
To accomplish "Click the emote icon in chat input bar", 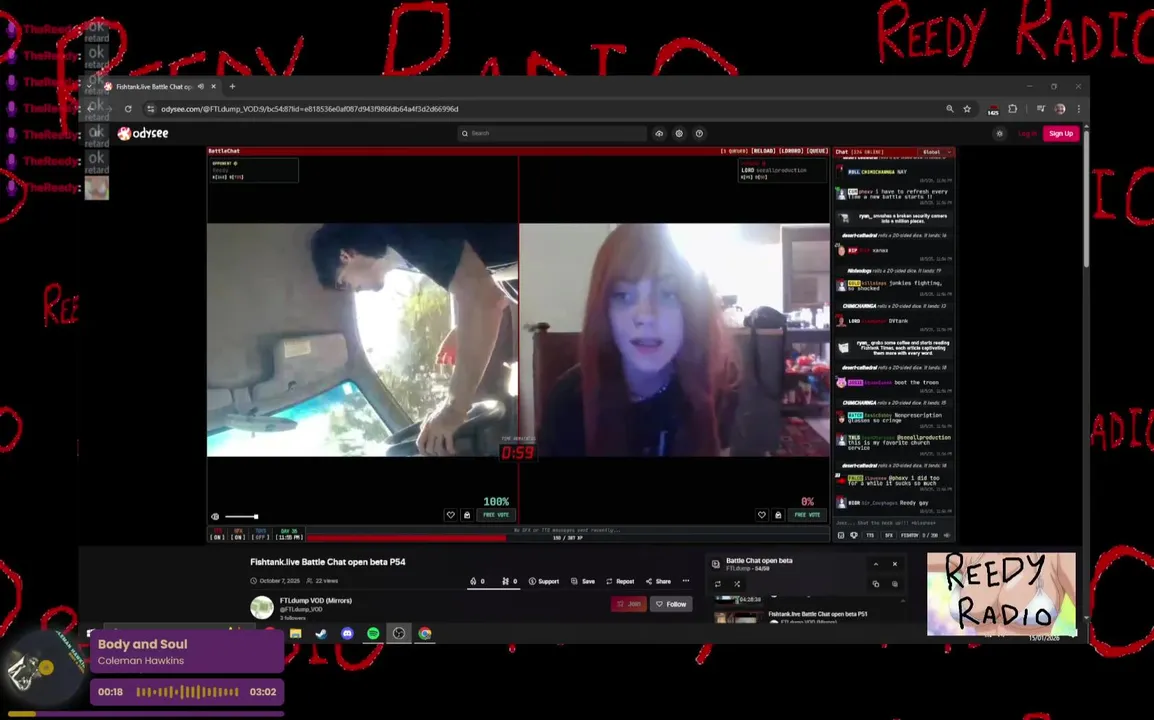I will point(841,535).
